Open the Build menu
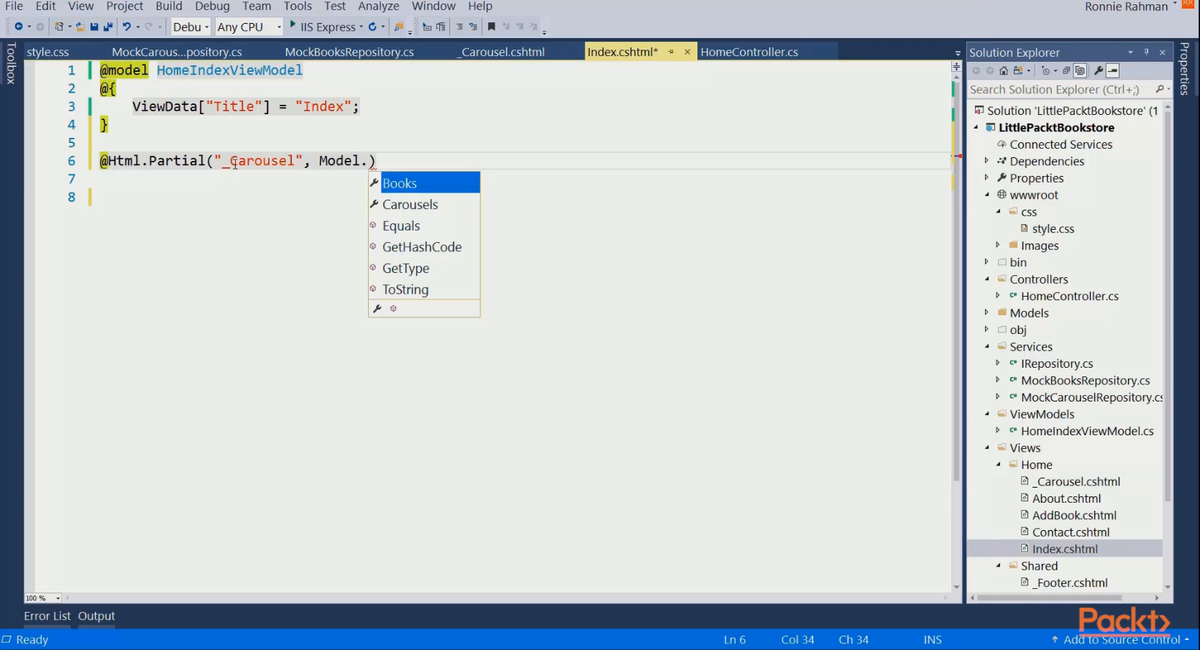Screen dimensions: 1200x650 (169, 6)
